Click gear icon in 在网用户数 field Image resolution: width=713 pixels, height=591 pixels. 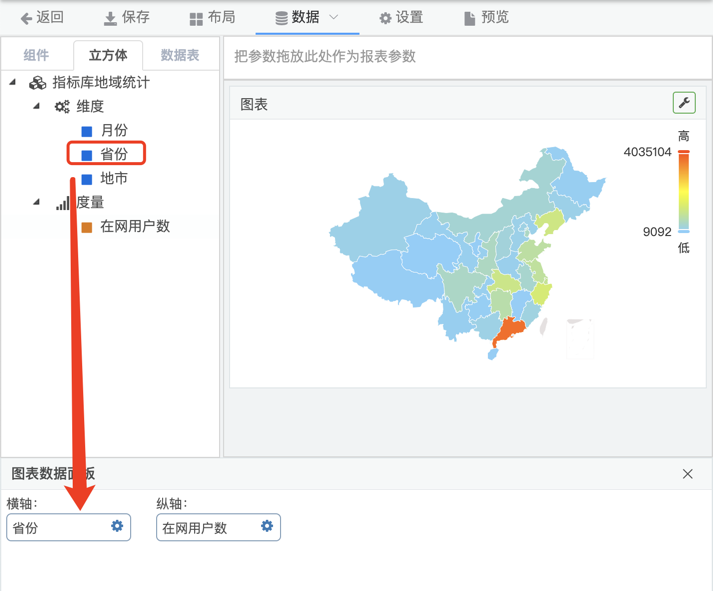click(267, 526)
